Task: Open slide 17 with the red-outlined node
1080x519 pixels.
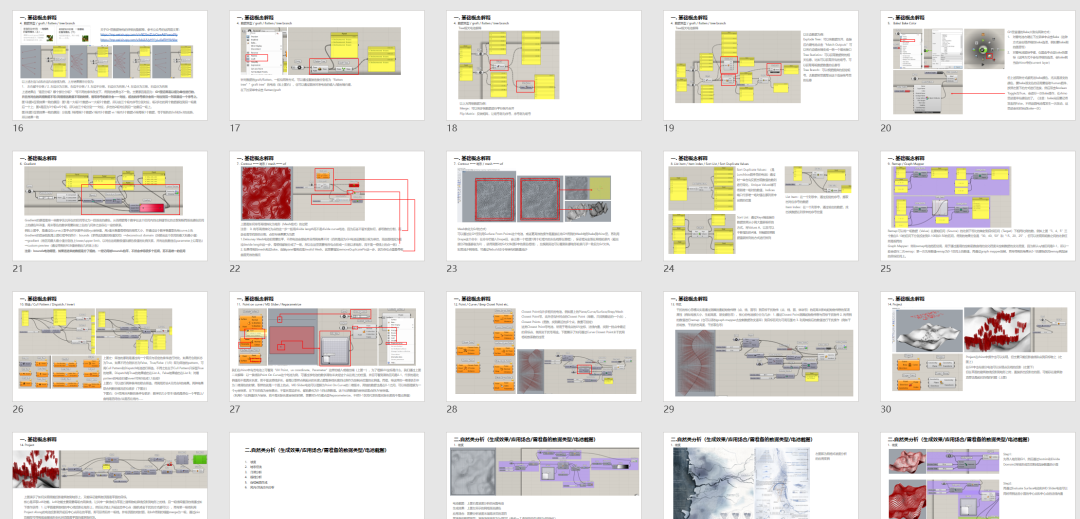Action: coord(323,58)
